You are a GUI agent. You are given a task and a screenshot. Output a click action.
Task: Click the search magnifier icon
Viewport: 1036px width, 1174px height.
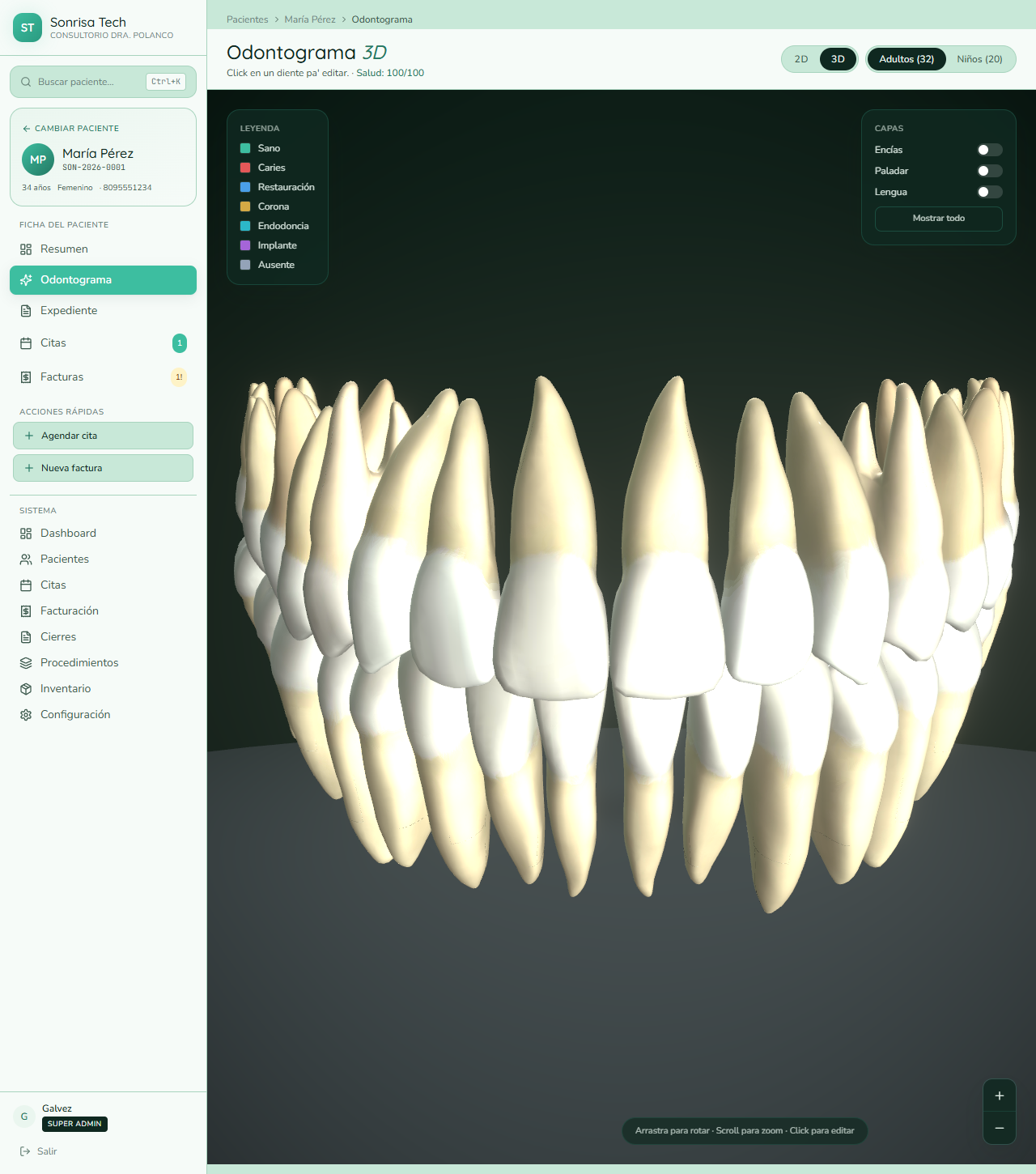coord(26,82)
